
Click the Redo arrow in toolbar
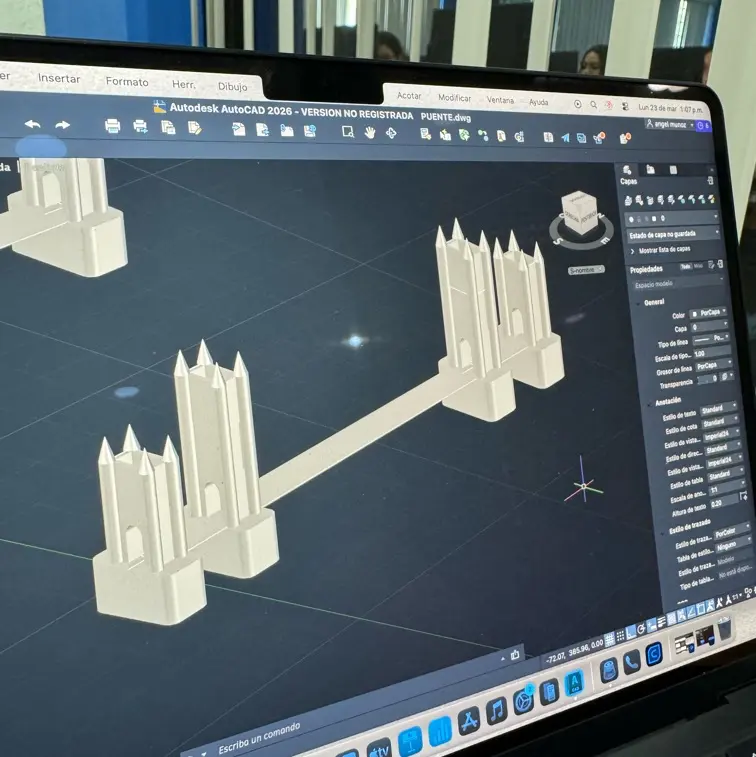(62, 125)
